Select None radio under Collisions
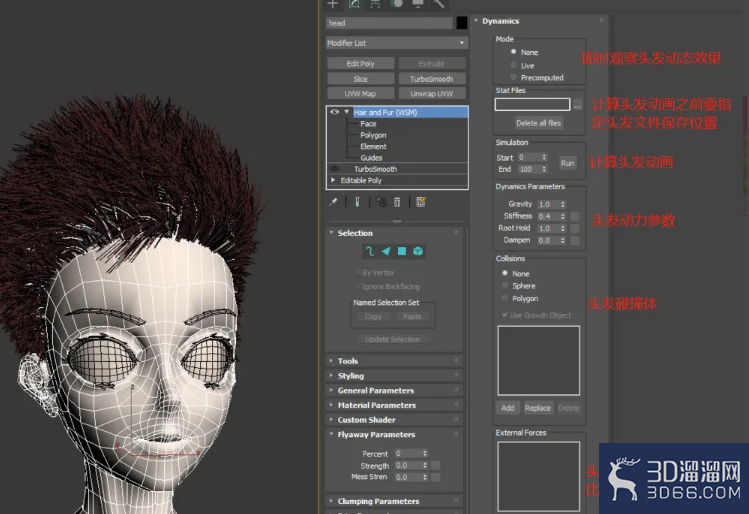This screenshot has height=514, width=749. point(505,273)
